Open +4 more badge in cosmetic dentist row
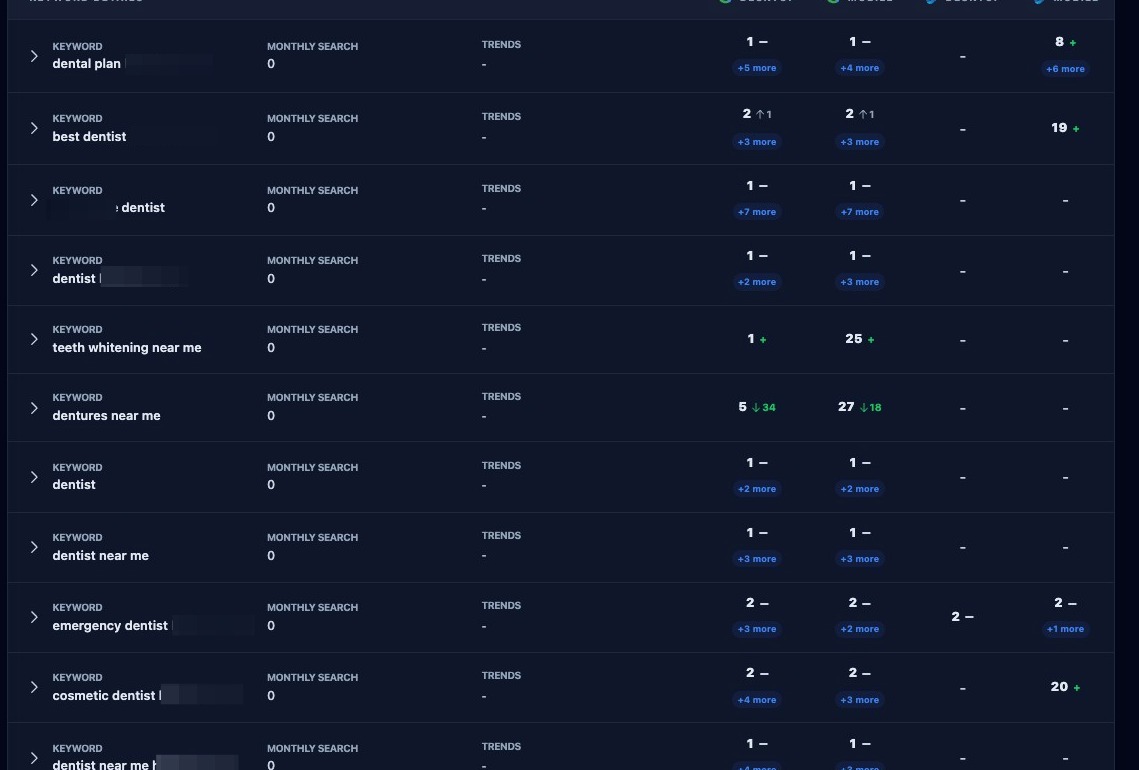The height and width of the screenshot is (770, 1139). pos(757,700)
